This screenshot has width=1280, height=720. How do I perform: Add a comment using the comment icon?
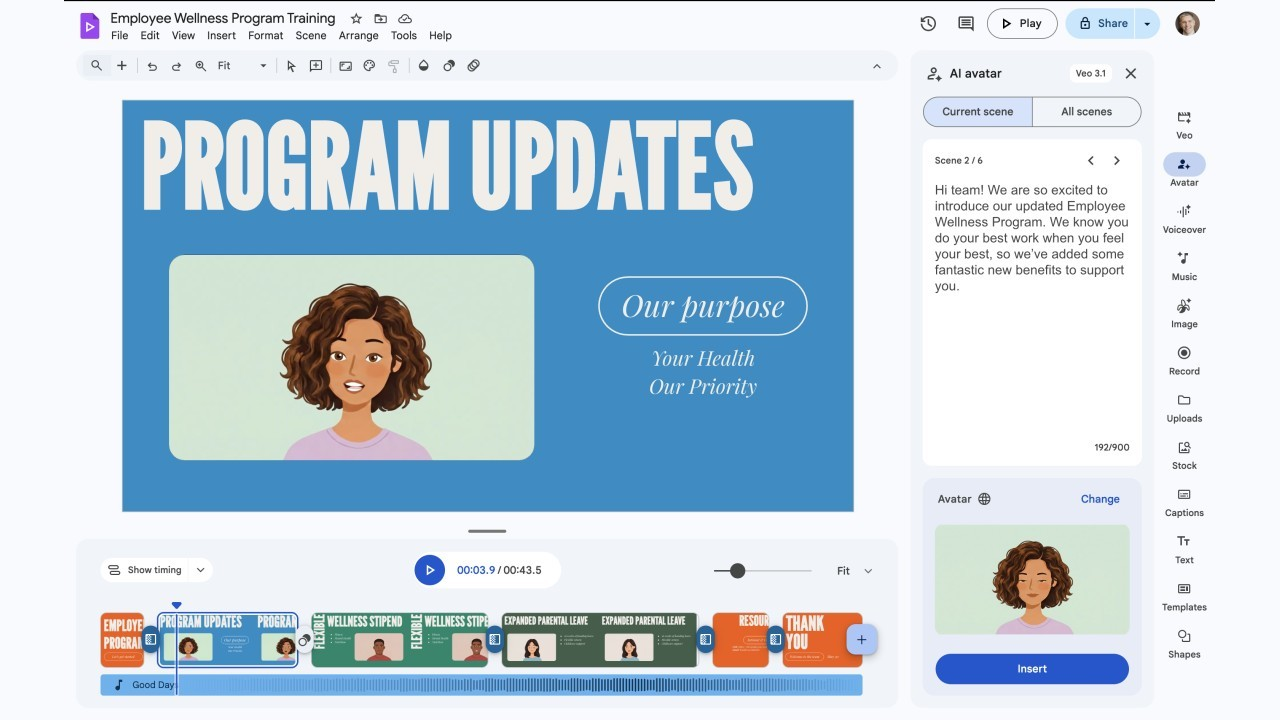pyautogui.click(x=965, y=23)
